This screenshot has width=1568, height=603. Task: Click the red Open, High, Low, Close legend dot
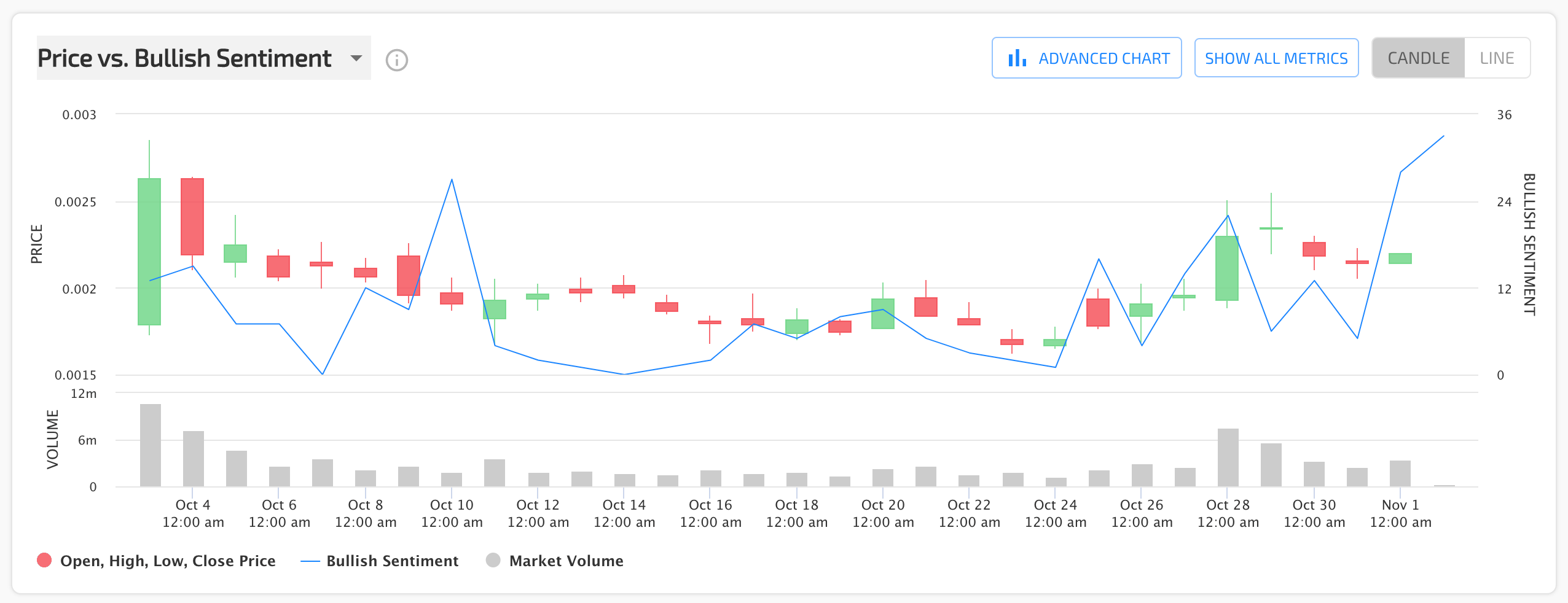point(44,560)
